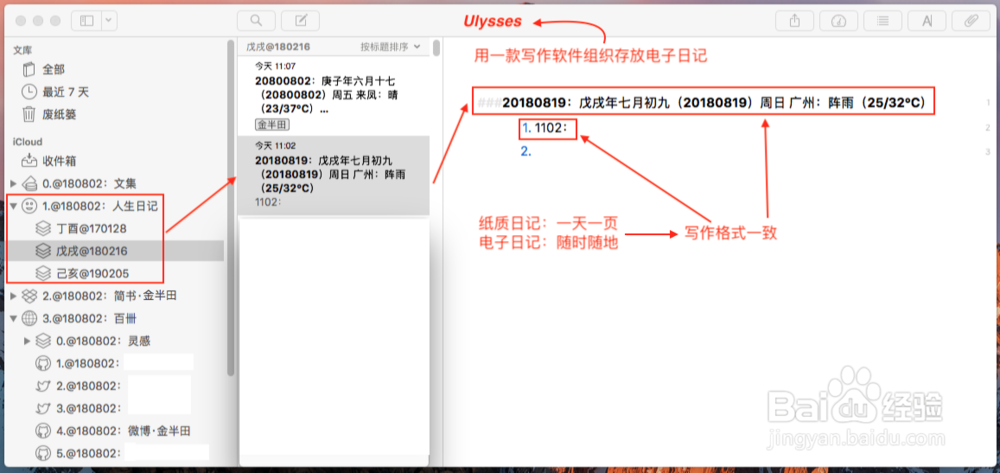Image resolution: width=1000 pixels, height=473 pixels.
Task: Collapse the 3.@180802：百懒 group
Action: click(x=14, y=317)
